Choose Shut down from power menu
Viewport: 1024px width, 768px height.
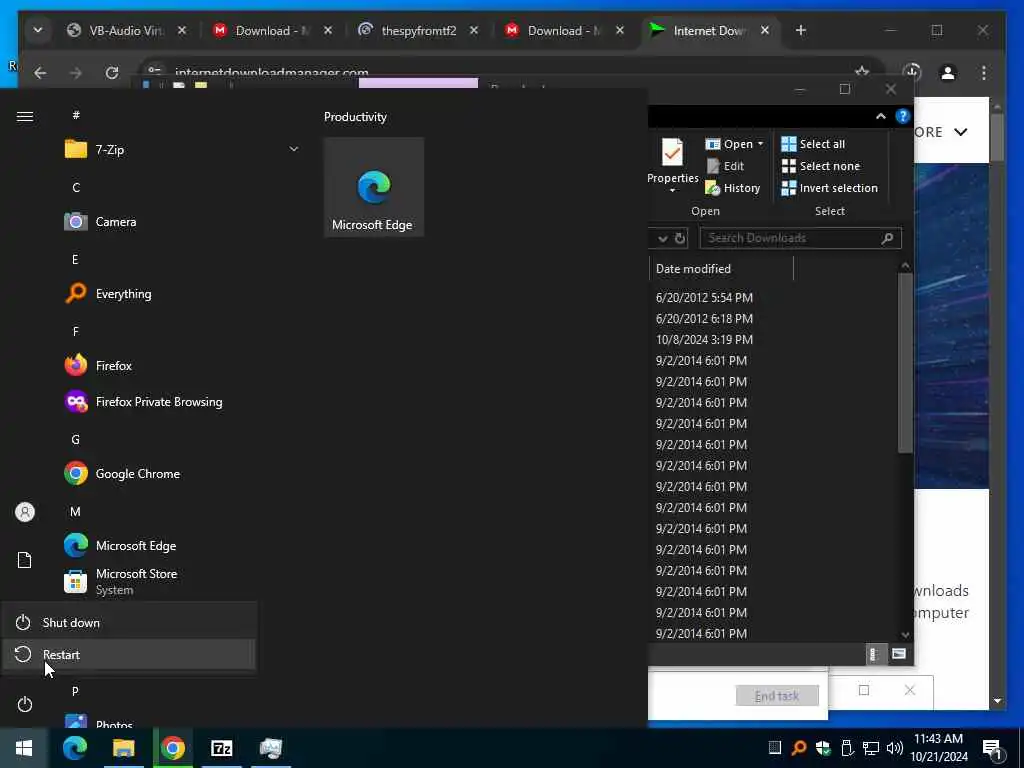click(x=129, y=622)
